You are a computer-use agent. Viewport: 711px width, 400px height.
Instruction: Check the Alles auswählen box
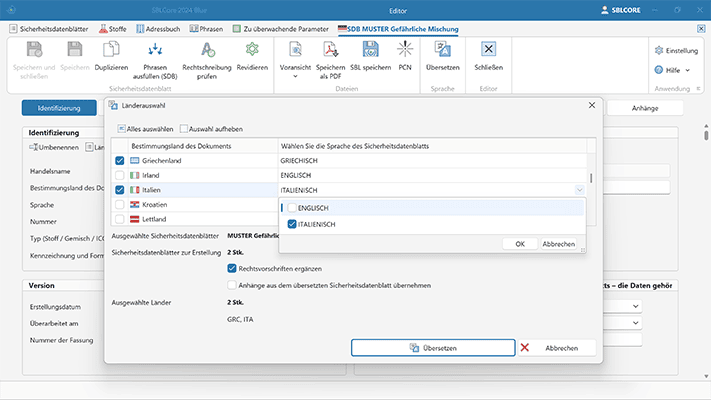click(121, 128)
